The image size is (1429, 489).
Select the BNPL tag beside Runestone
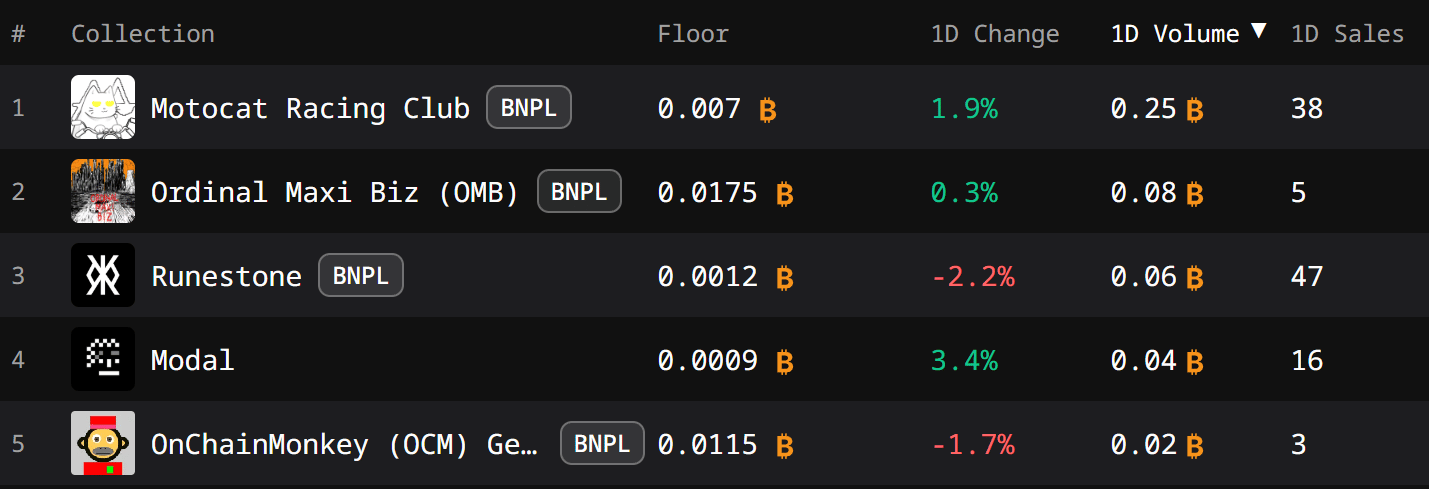361,276
